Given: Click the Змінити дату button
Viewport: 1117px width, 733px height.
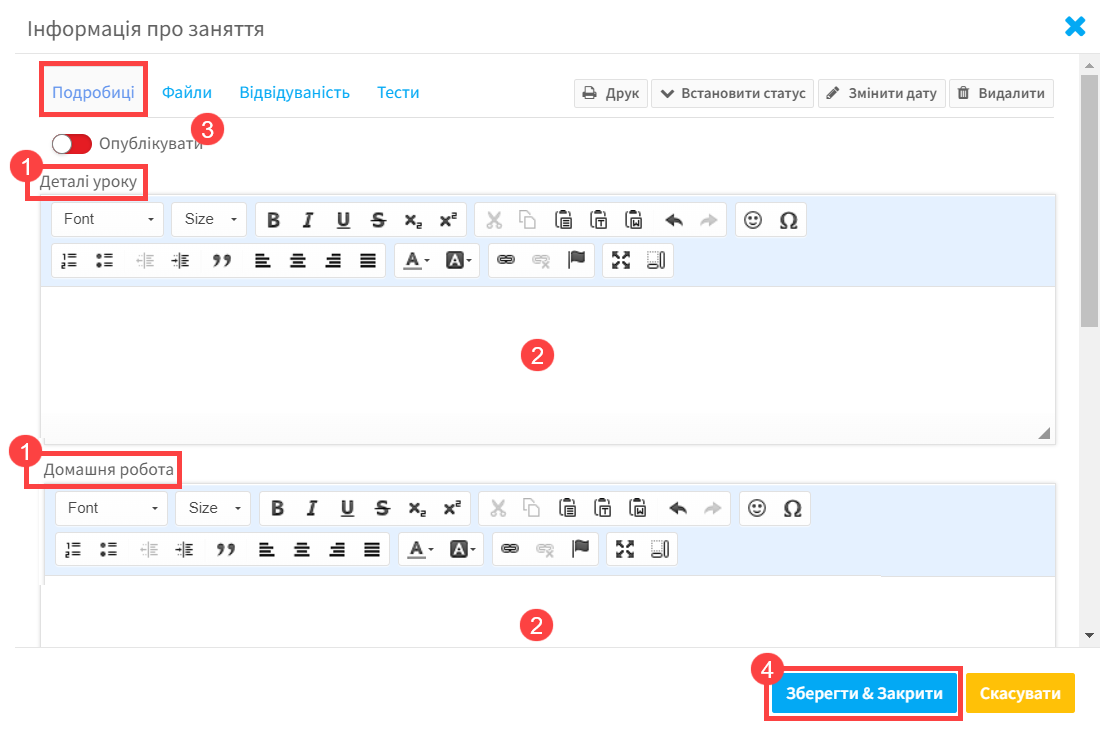Looking at the screenshot, I should pos(882,93).
